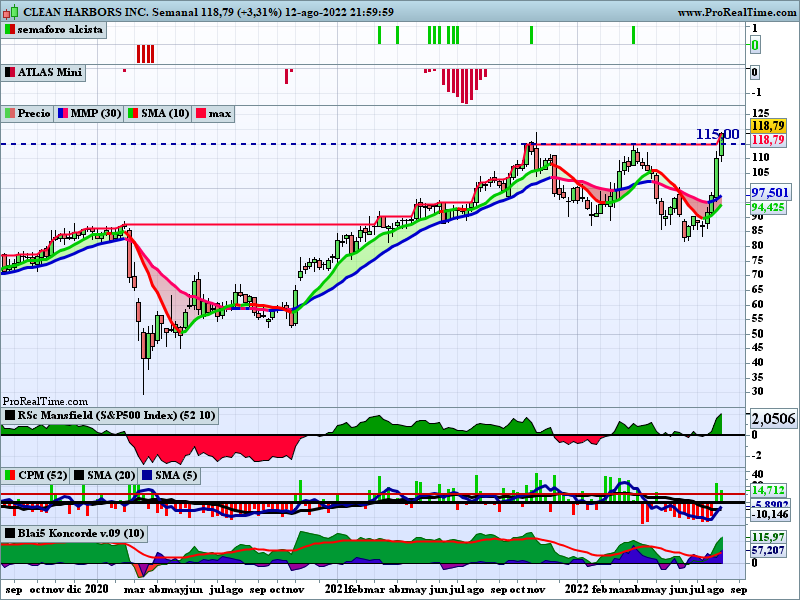
Task: Click the -10,146 CPM value tag
Action: 770,514
